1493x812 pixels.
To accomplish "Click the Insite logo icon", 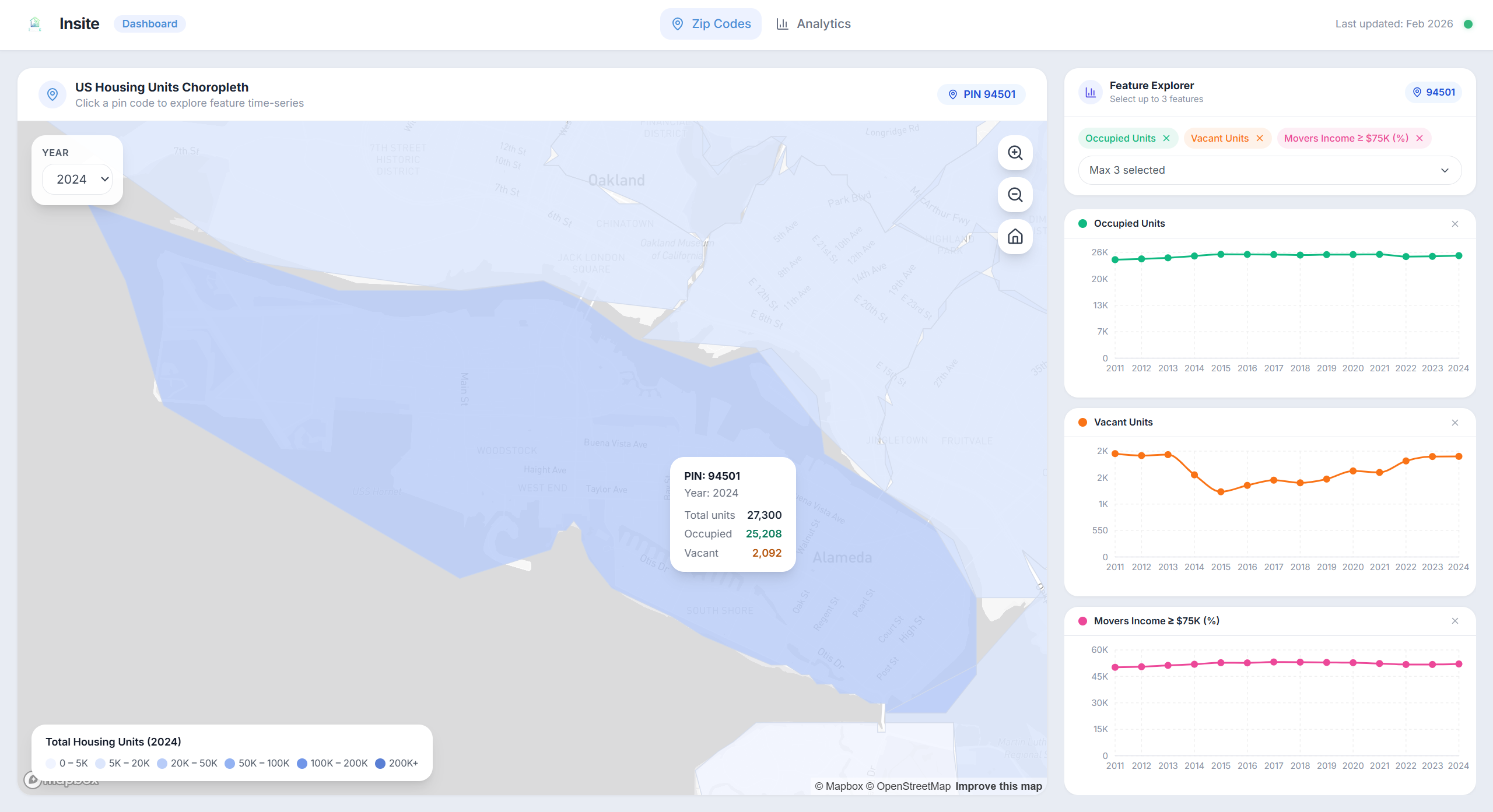I will pos(35,24).
